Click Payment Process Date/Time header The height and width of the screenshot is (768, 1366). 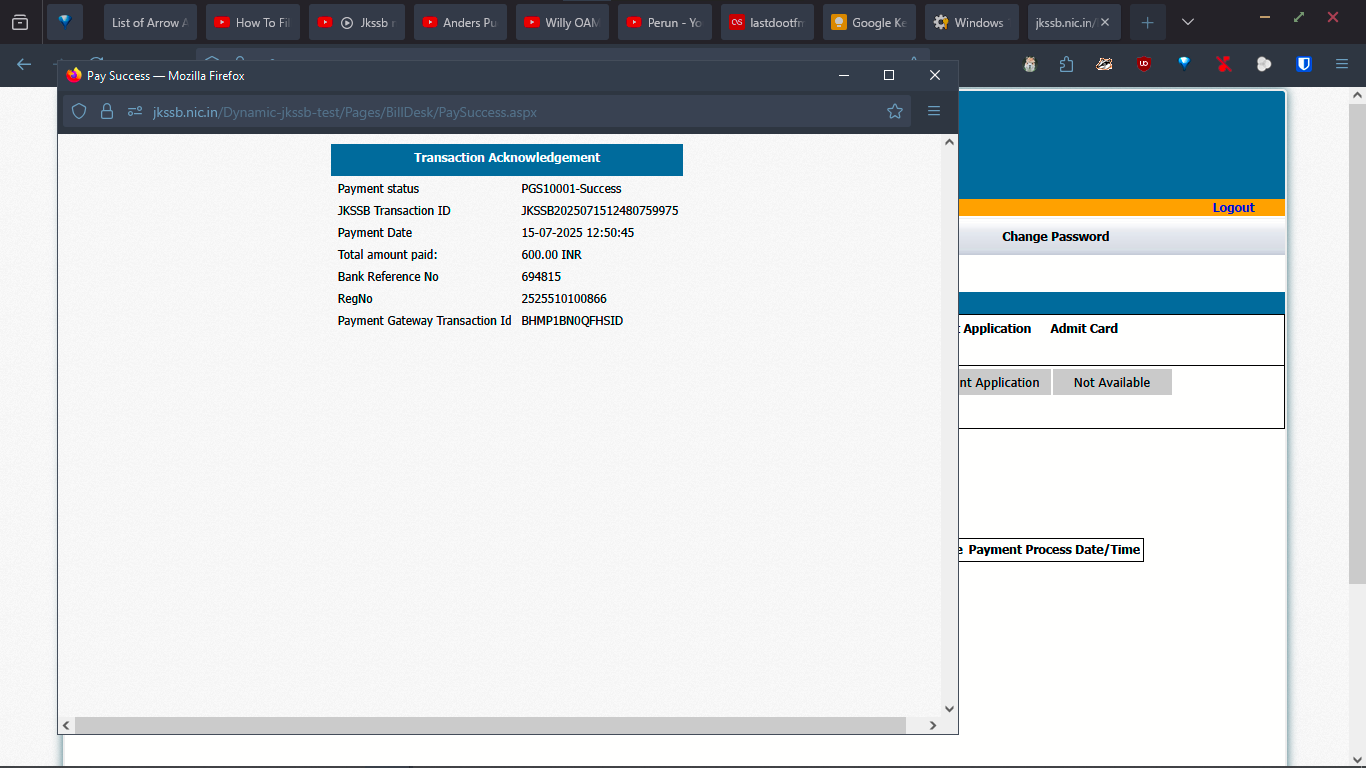[x=1054, y=550]
